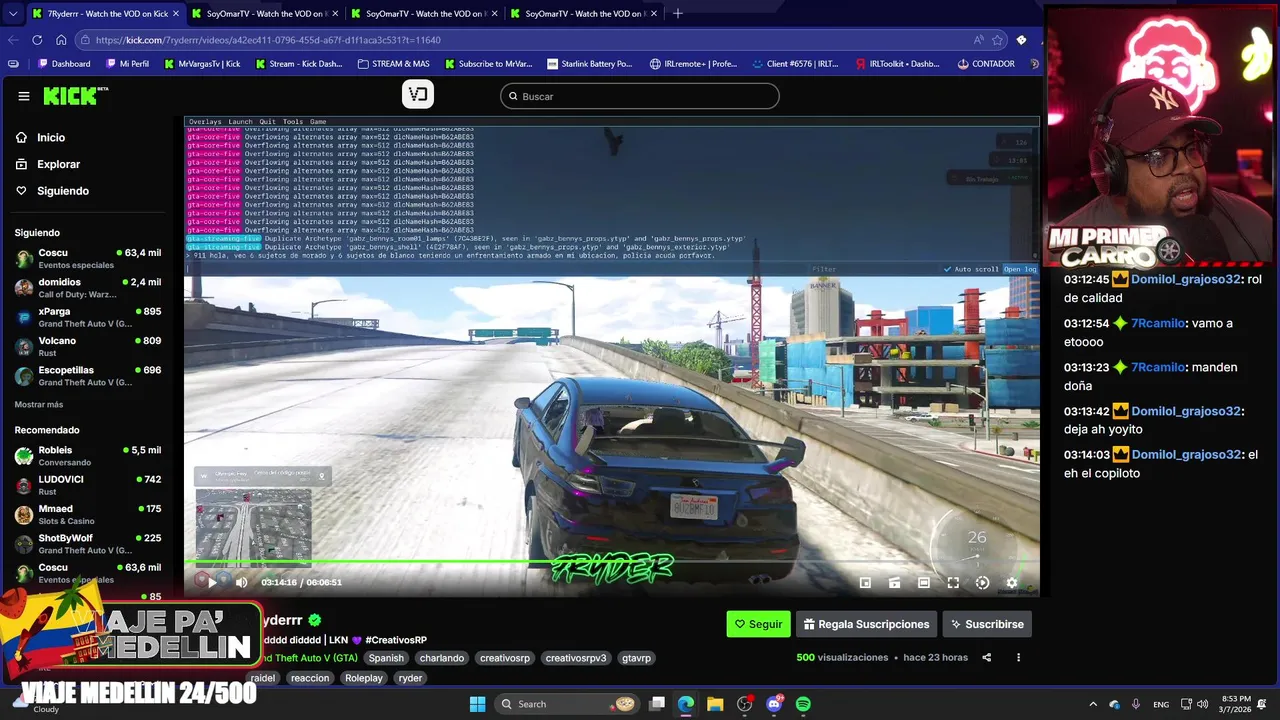The image size is (1280, 720).
Task: Bookmark this page with the star
Action: pos(997,40)
